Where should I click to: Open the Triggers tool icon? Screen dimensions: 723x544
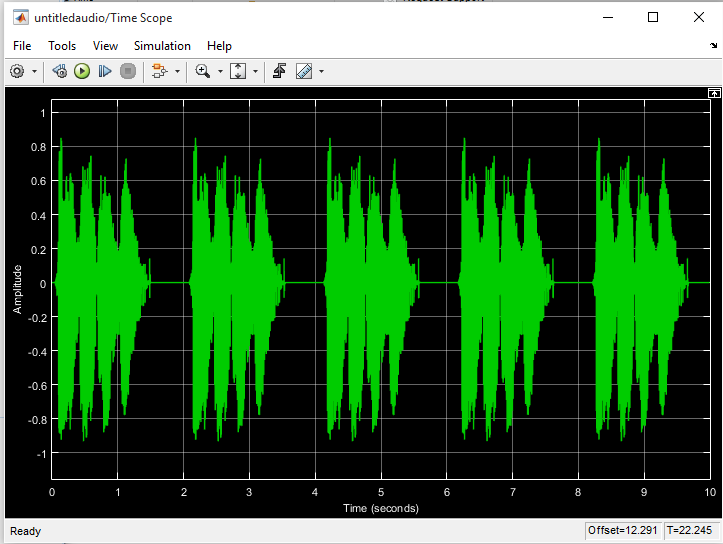pyautogui.click(x=279, y=71)
